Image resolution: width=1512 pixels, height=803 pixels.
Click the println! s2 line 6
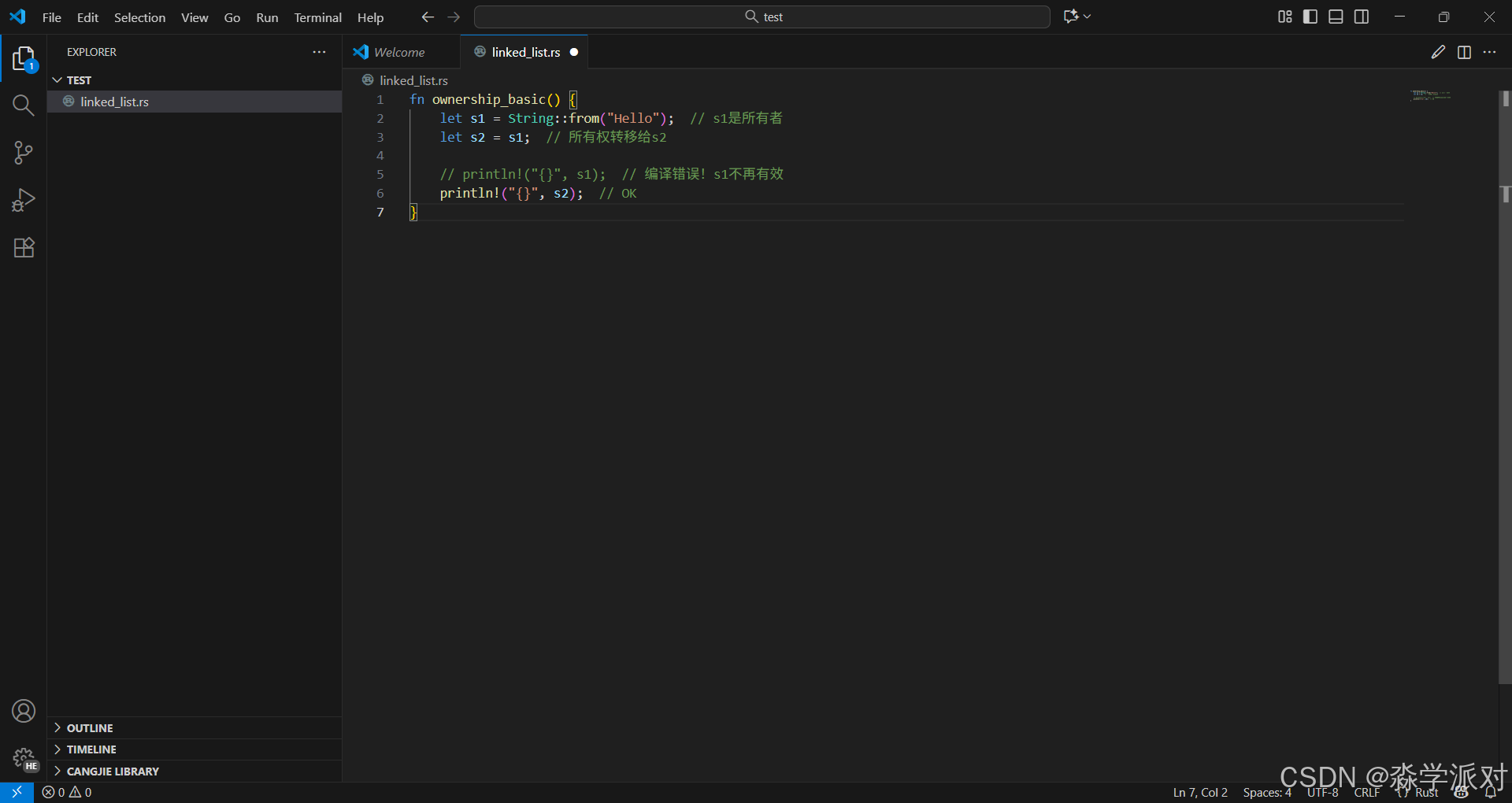tap(511, 193)
